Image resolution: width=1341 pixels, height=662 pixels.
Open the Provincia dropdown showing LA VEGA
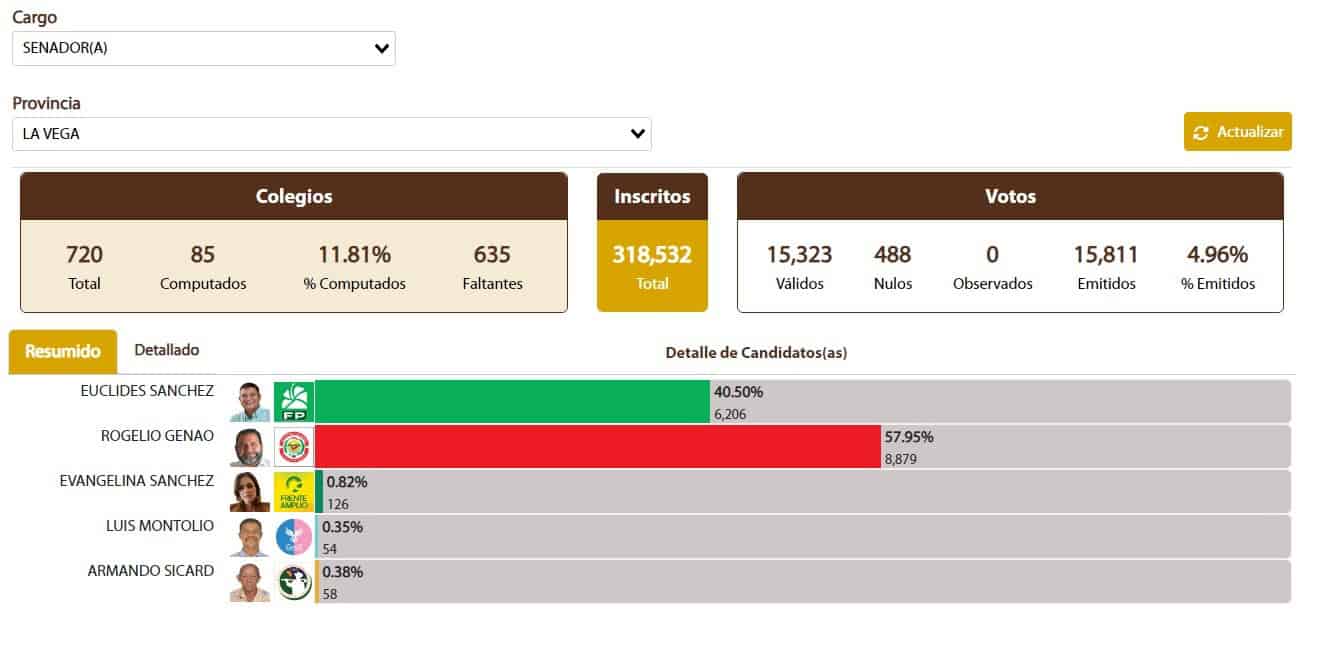pos(332,133)
